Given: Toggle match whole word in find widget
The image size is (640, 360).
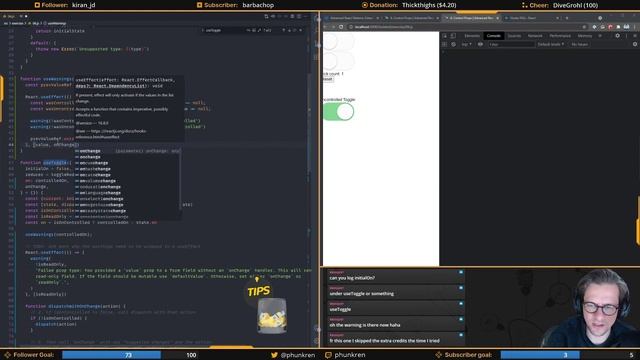Looking at the screenshot, I should 253,30.
